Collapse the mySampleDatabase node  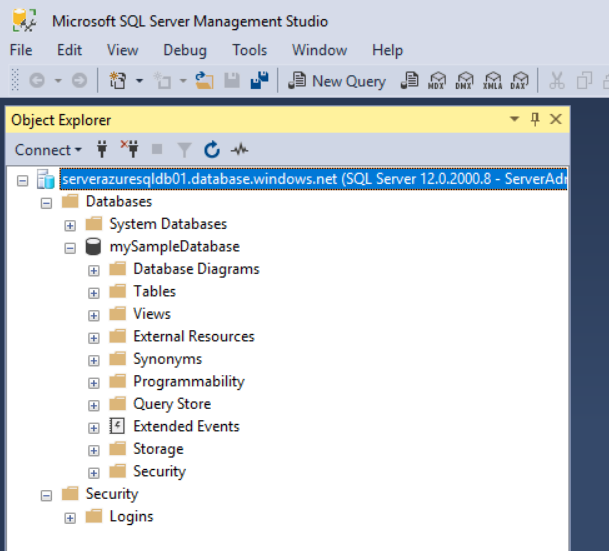tap(70, 248)
